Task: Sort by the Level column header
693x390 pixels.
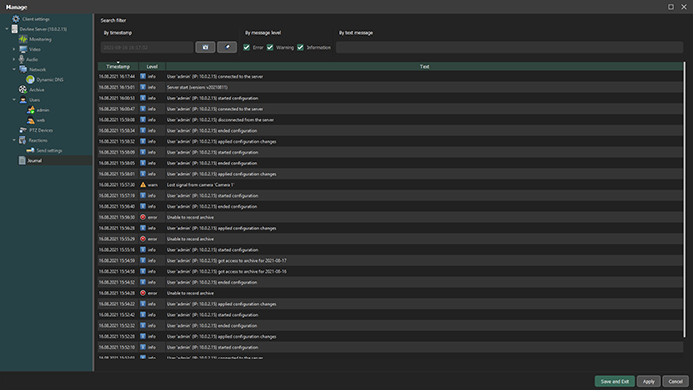Action: coord(152,66)
